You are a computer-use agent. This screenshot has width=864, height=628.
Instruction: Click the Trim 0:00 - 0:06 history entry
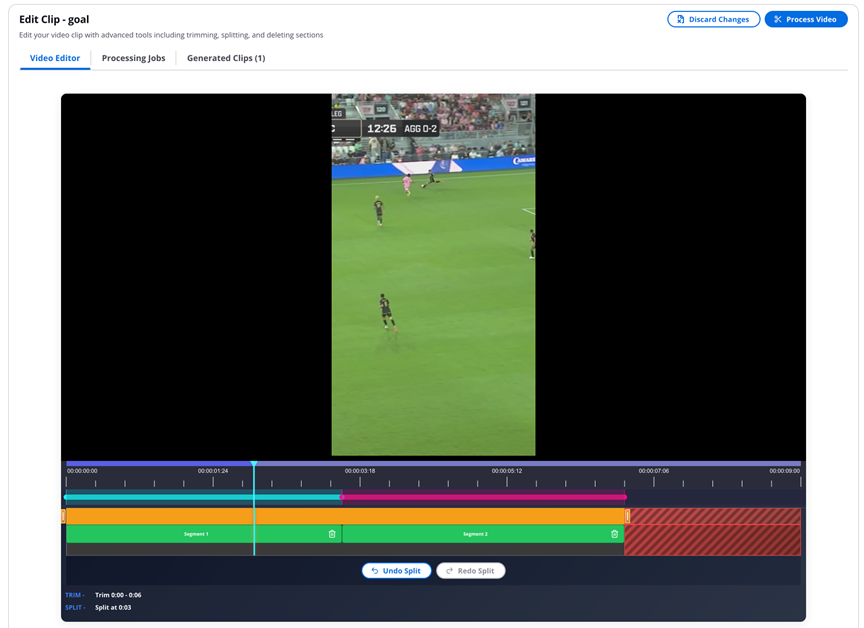click(x=120, y=594)
